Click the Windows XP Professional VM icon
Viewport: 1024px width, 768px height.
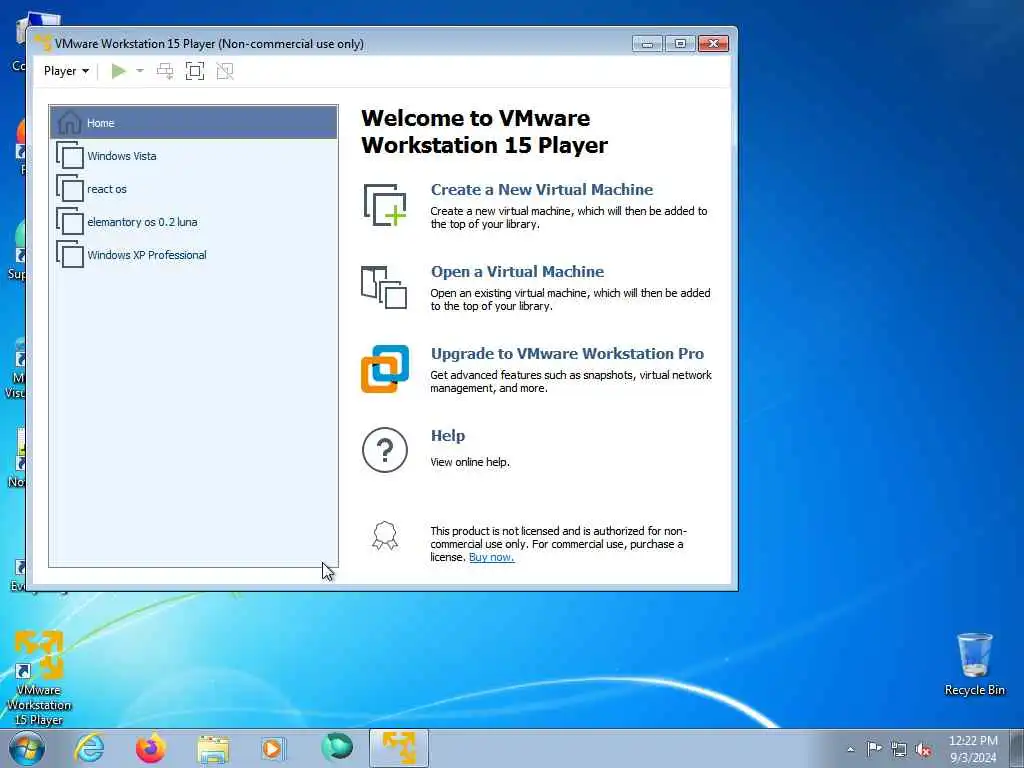click(x=70, y=255)
